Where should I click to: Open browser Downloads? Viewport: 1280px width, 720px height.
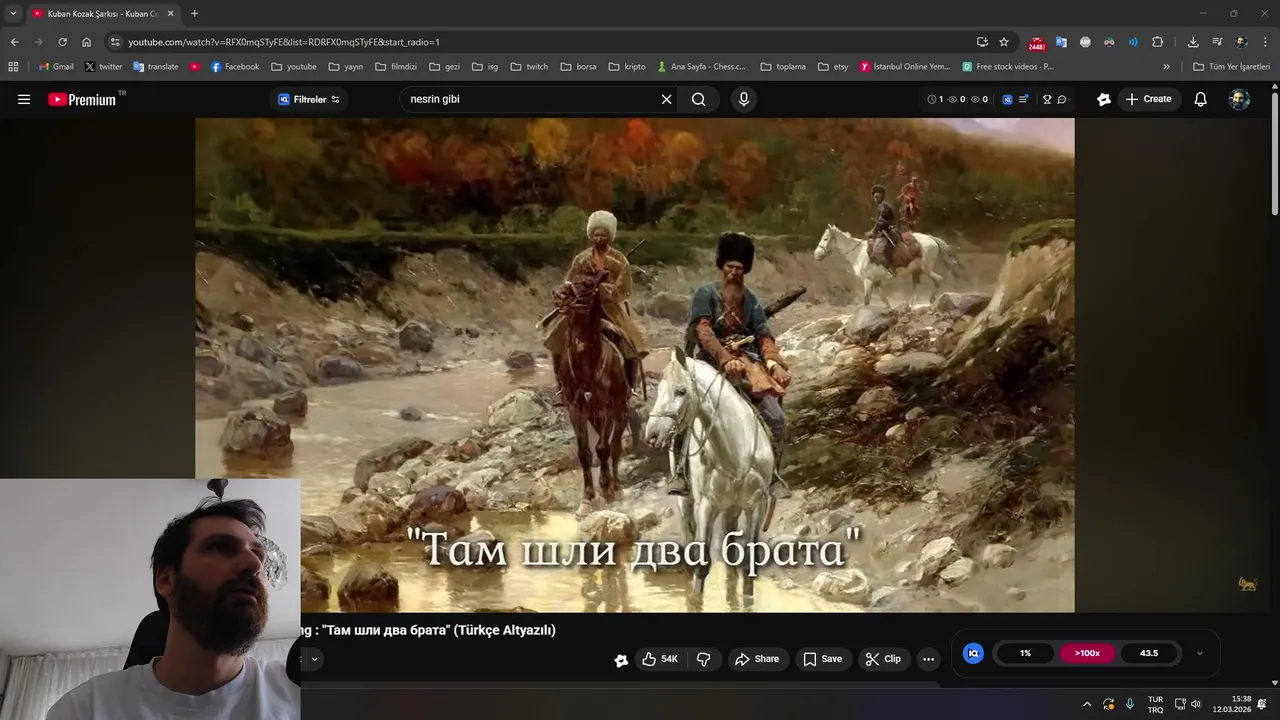click(x=1193, y=42)
